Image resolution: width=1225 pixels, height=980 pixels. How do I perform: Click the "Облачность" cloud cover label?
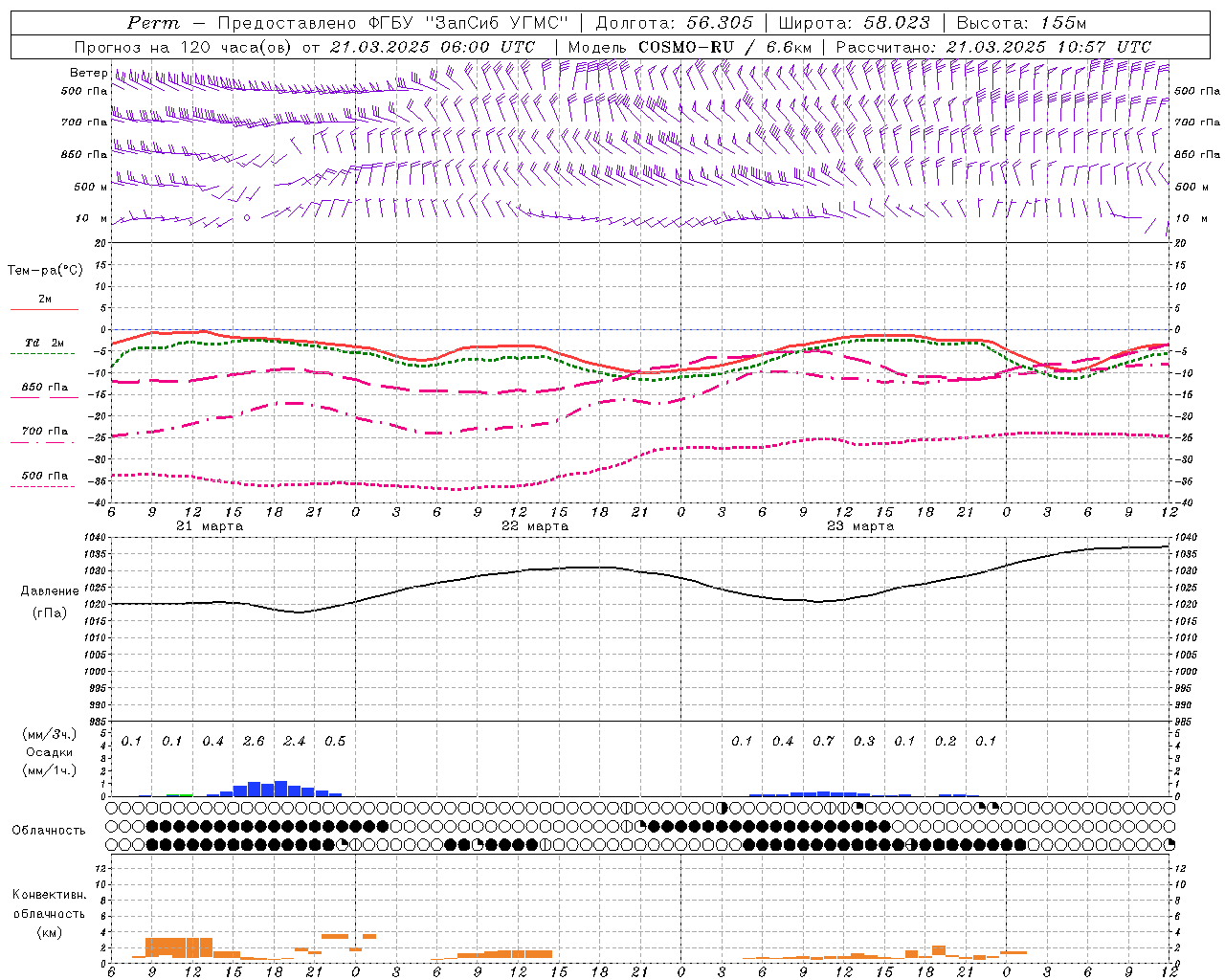pyautogui.click(x=49, y=830)
